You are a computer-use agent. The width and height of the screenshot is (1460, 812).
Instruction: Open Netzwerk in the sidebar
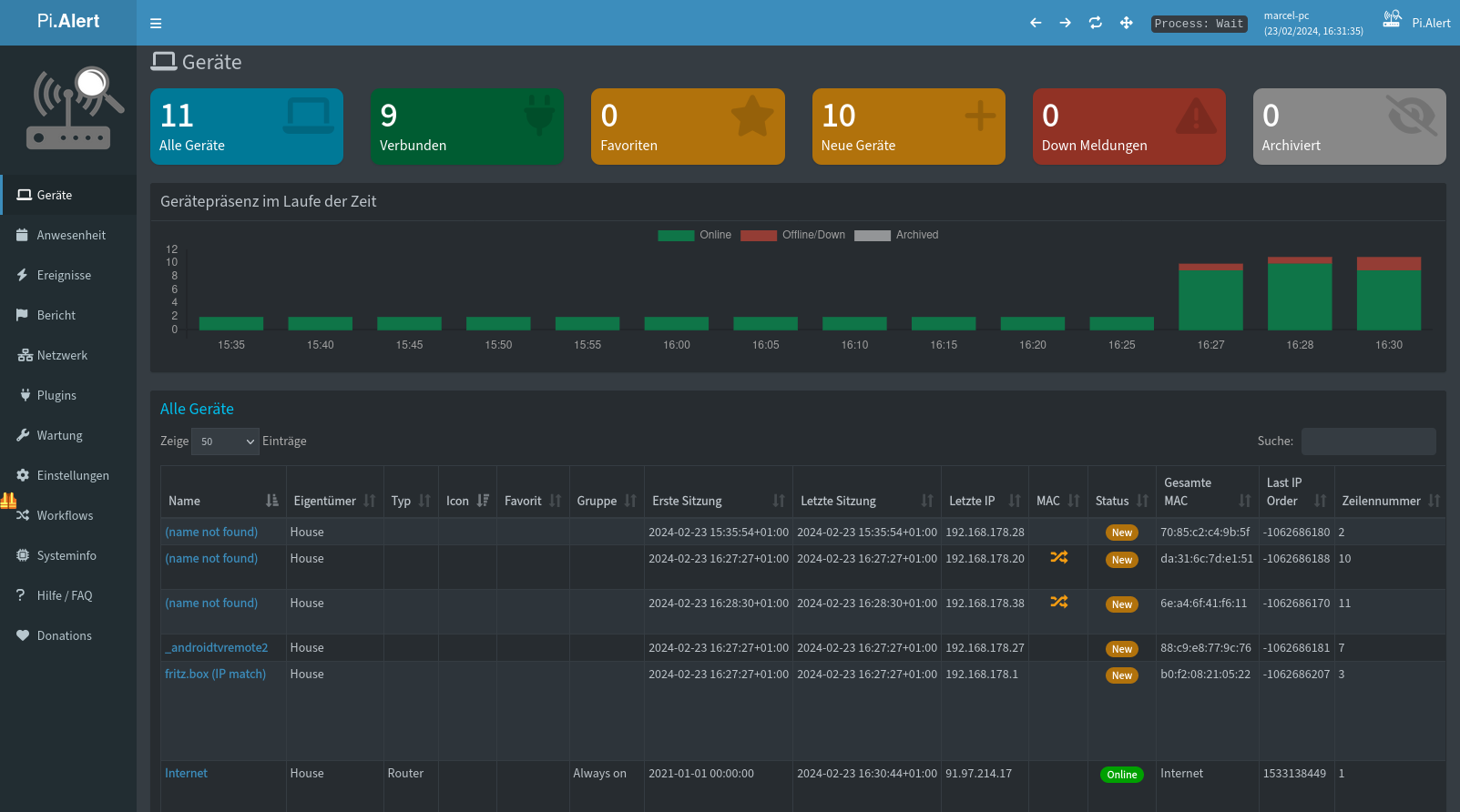click(x=68, y=355)
